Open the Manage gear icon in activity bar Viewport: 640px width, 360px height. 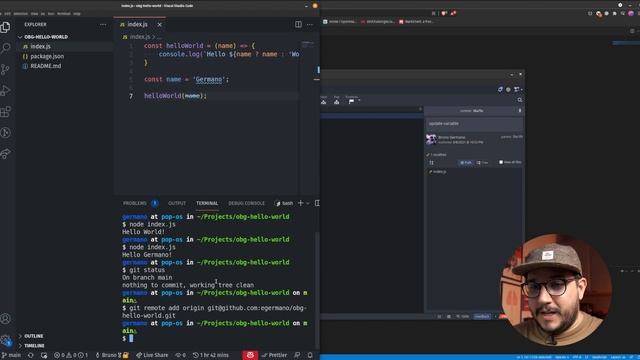point(6,340)
